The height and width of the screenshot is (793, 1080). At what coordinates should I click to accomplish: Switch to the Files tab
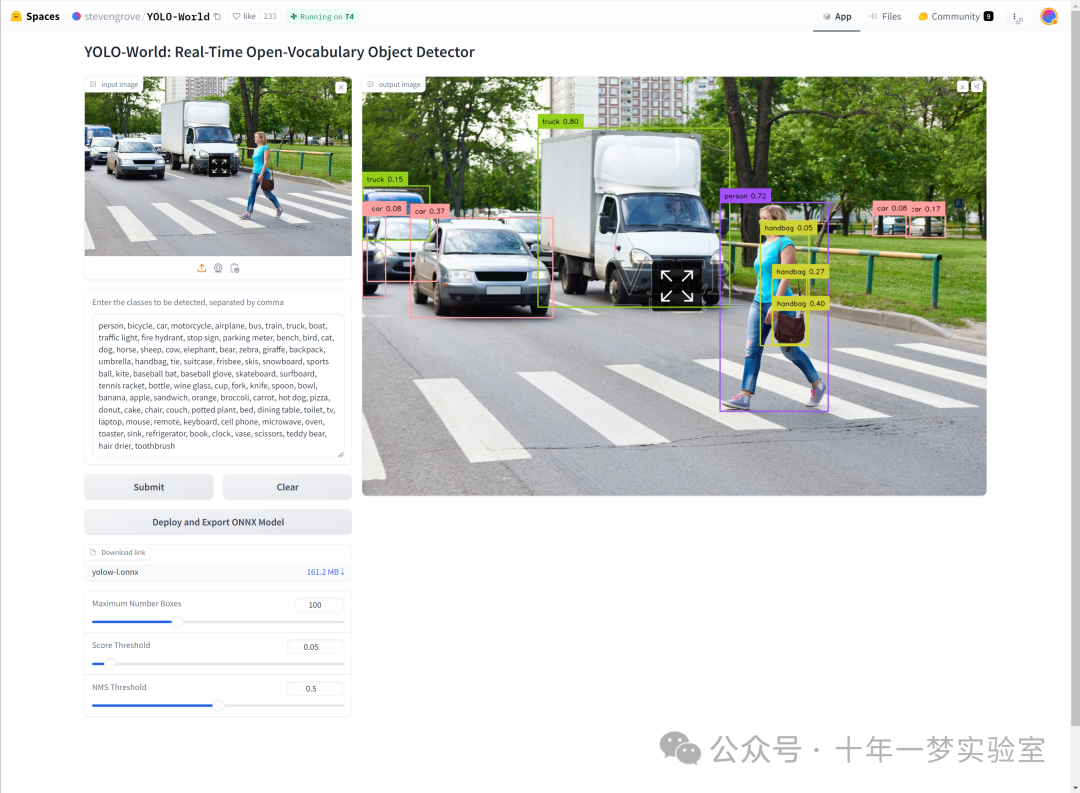885,17
